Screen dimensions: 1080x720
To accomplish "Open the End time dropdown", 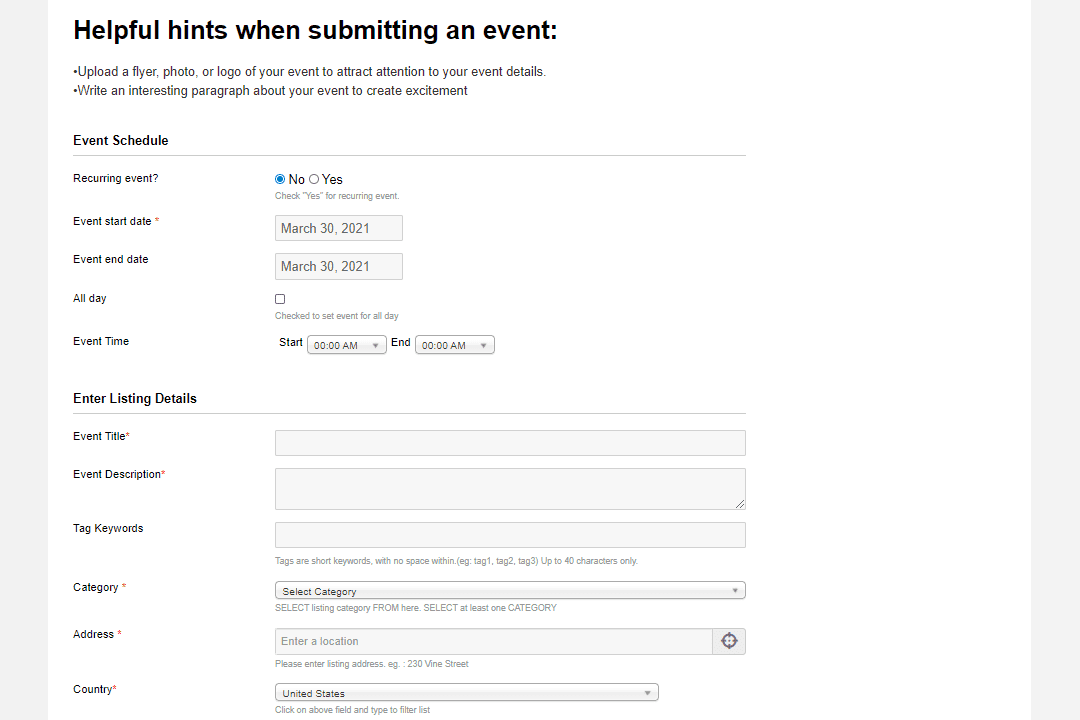I will pos(455,345).
